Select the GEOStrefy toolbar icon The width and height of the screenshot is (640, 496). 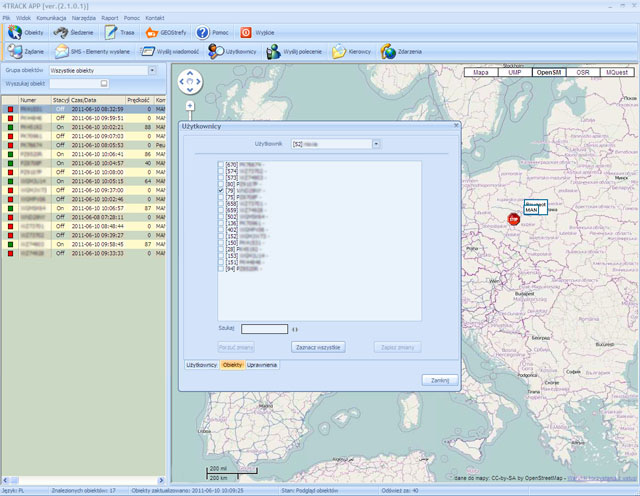[x=152, y=32]
